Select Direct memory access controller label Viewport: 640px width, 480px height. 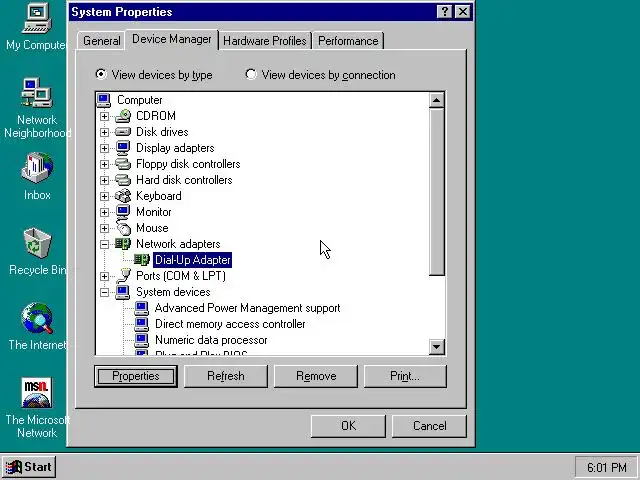click(230, 324)
